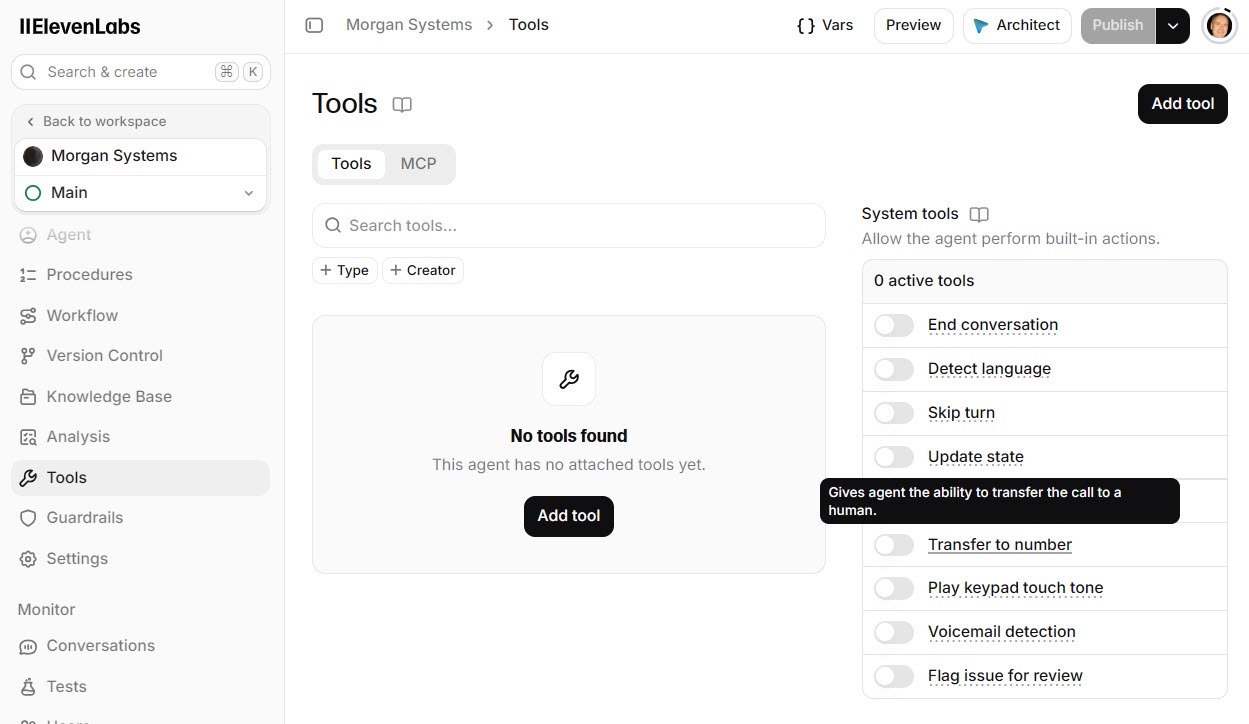
Task: Enable the Detect language toggle
Action: coord(894,369)
